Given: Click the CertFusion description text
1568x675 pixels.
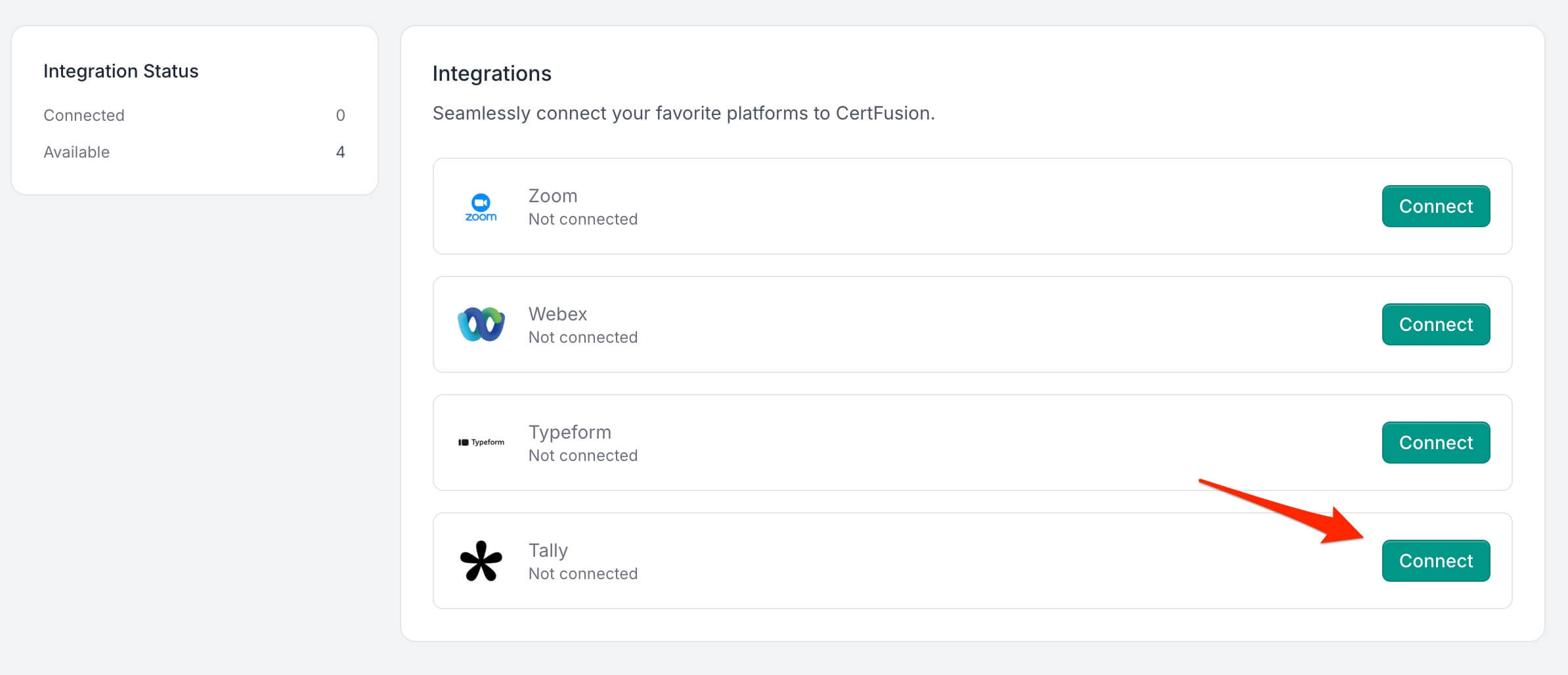Looking at the screenshot, I should pos(683,113).
